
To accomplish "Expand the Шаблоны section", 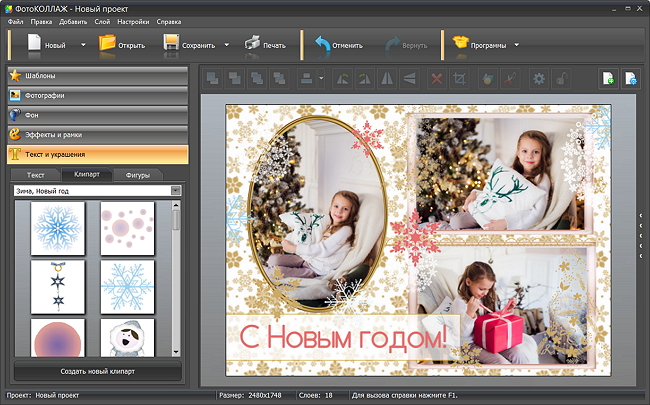I will [x=98, y=76].
